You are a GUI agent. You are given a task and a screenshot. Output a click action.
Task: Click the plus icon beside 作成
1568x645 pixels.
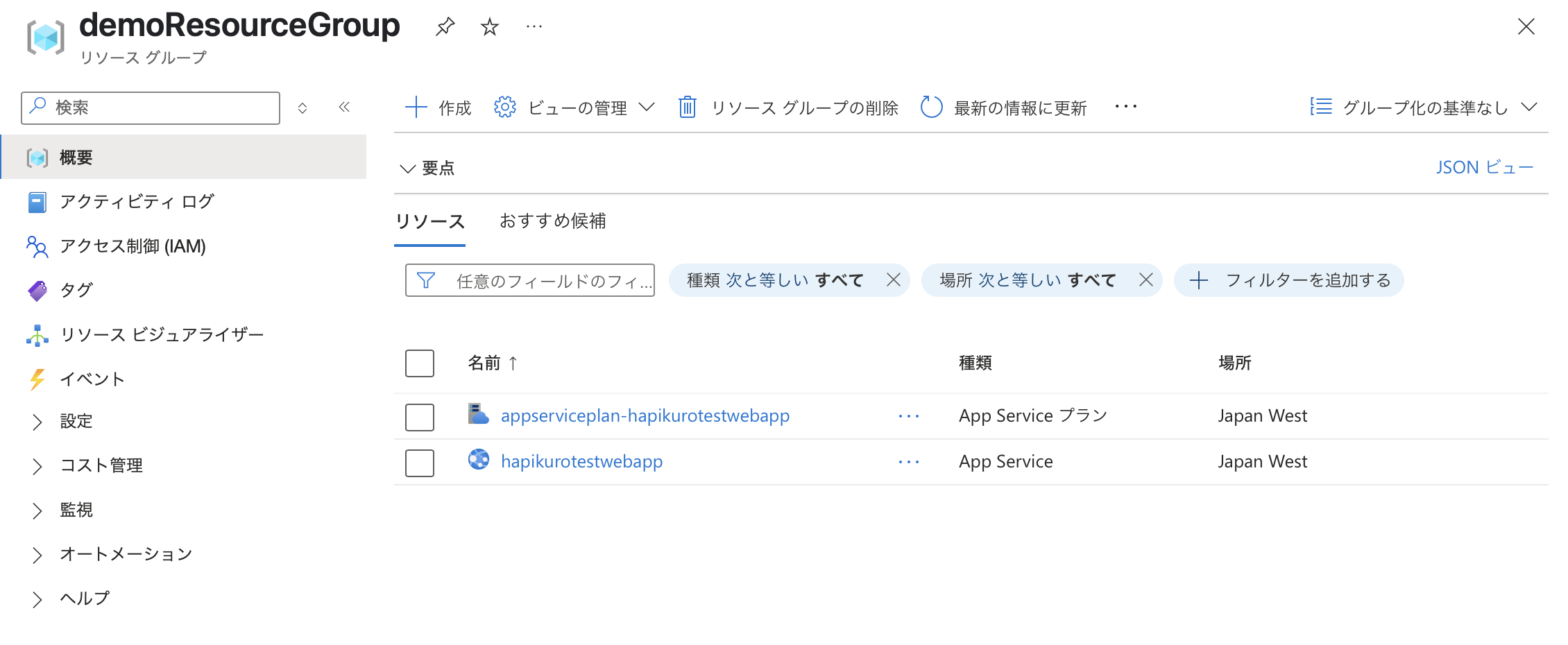(416, 107)
